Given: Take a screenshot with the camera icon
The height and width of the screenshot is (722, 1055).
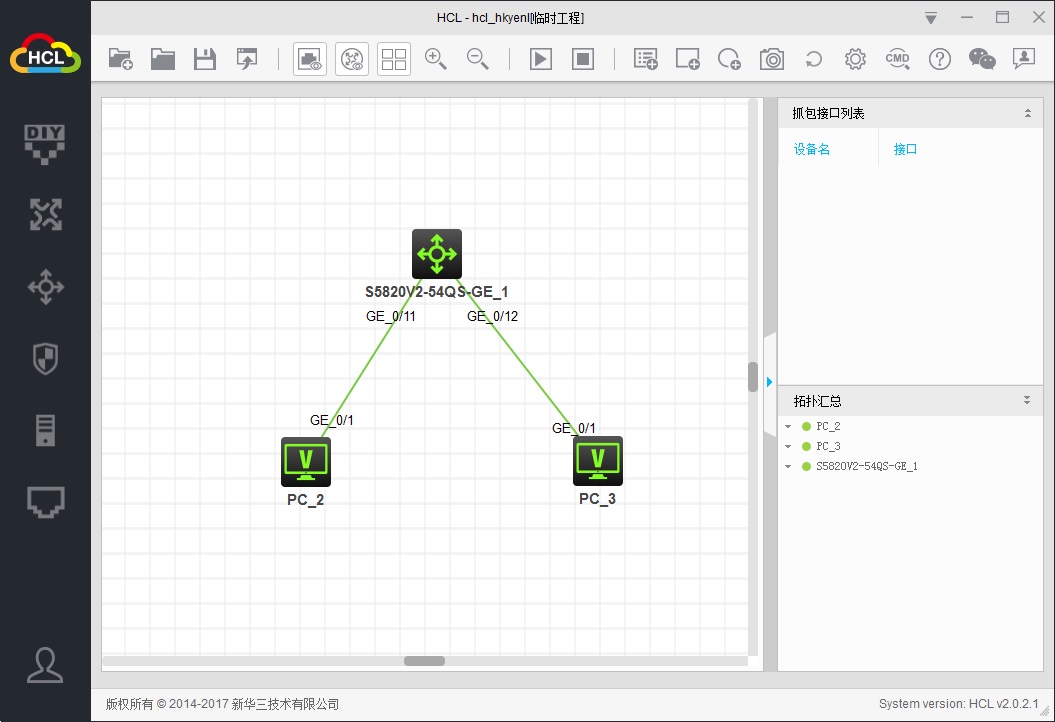Looking at the screenshot, I should click(x=772, y=59).
